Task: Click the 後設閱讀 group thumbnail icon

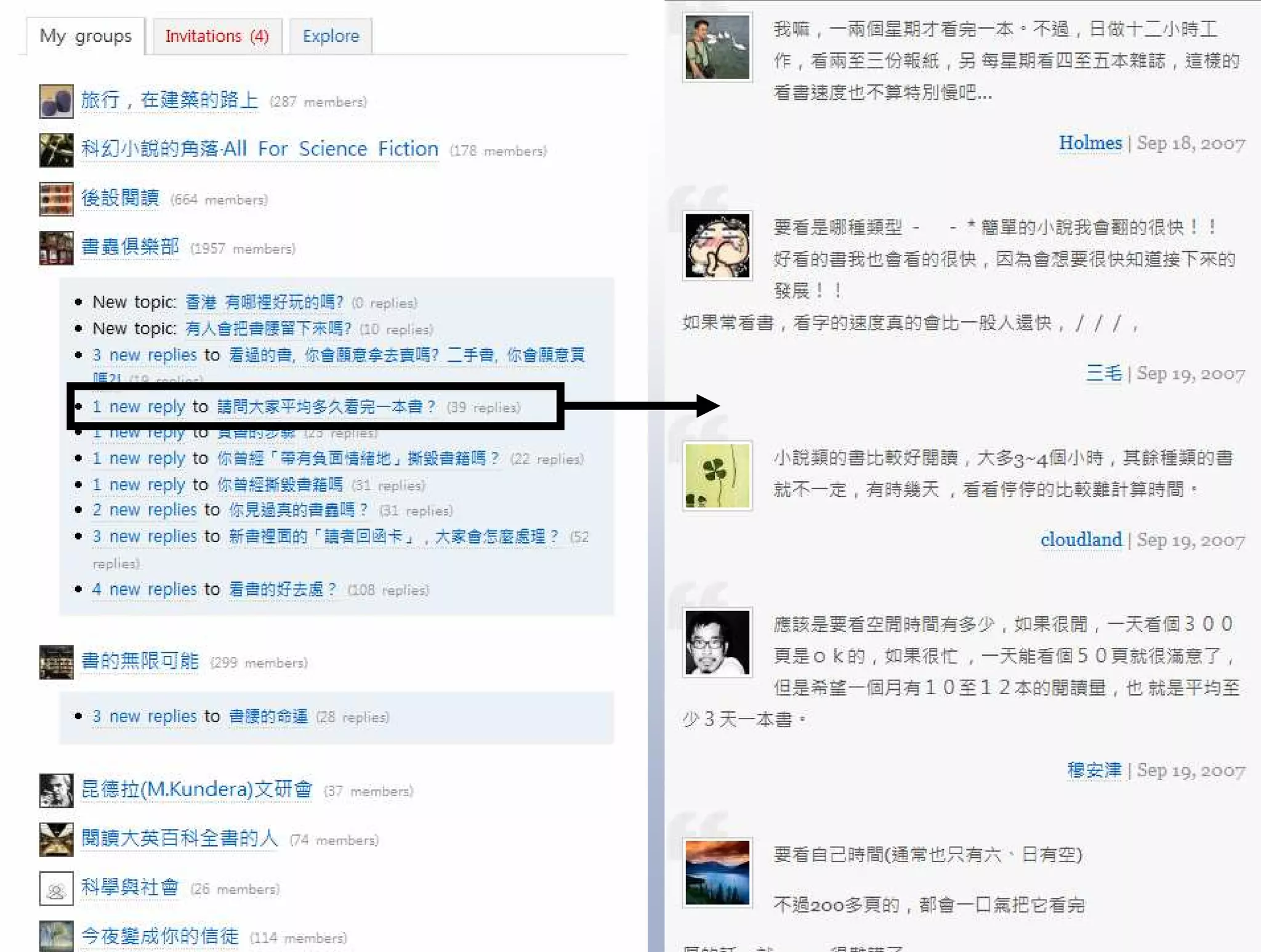Action: (x=56, y=199)
